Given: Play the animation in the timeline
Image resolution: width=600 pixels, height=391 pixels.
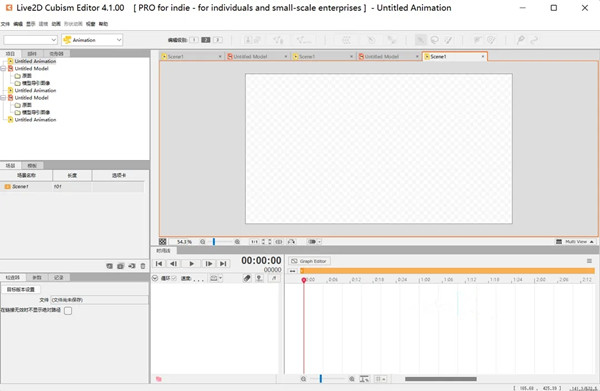Looking at the screenshot, I should coord(191,264).
